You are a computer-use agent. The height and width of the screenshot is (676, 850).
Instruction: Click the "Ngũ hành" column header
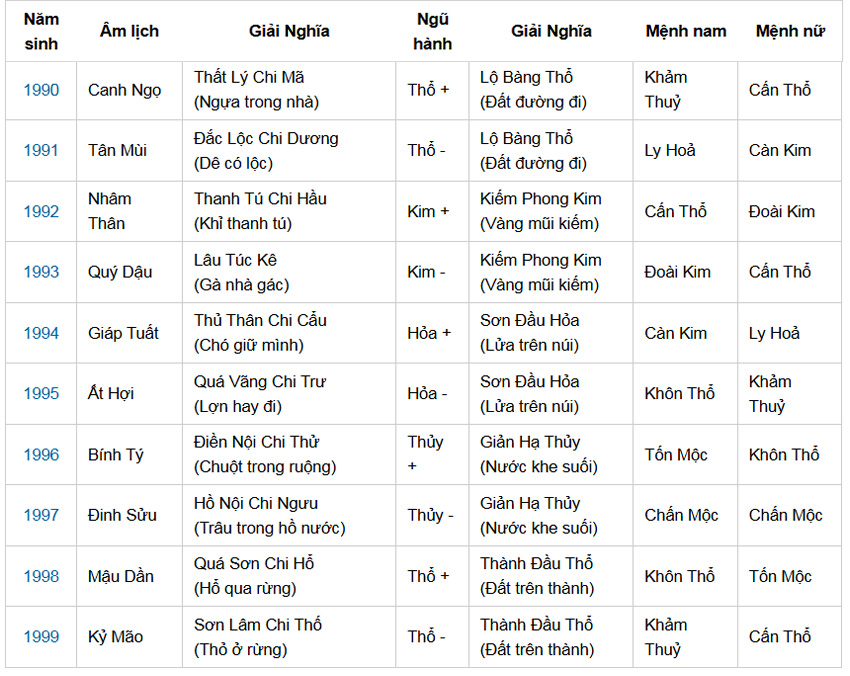432,32
